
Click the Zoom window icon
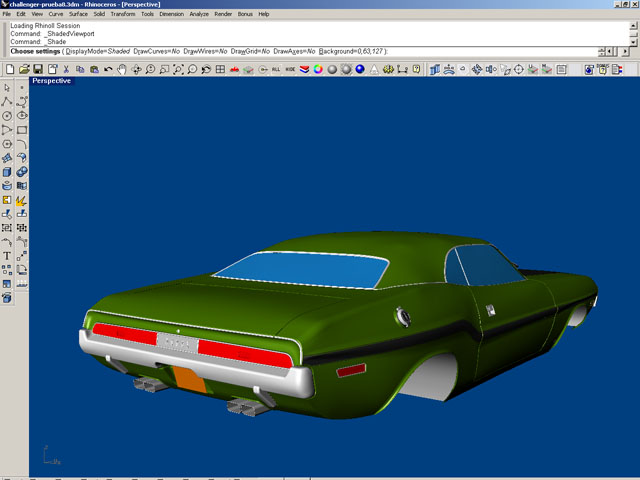164,69
